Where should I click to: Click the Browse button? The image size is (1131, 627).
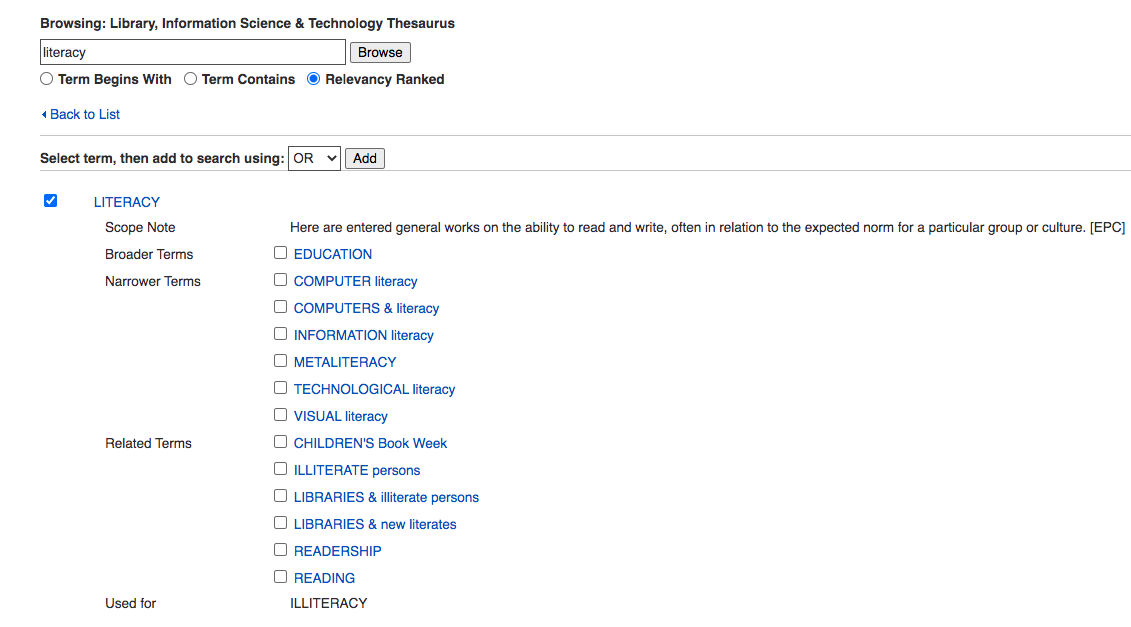380,52
